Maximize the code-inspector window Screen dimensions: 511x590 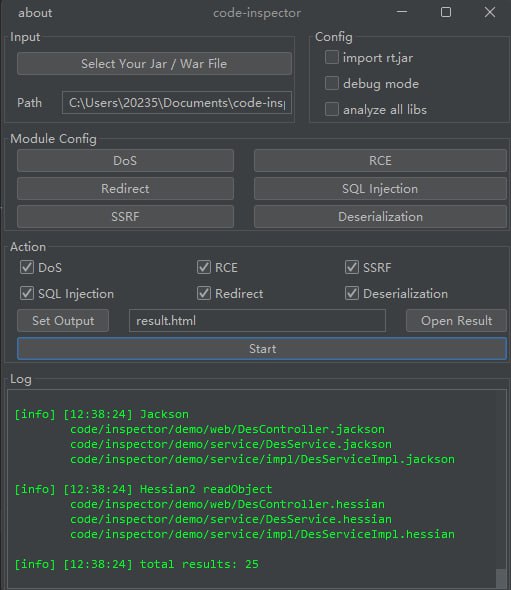[446, 12]
